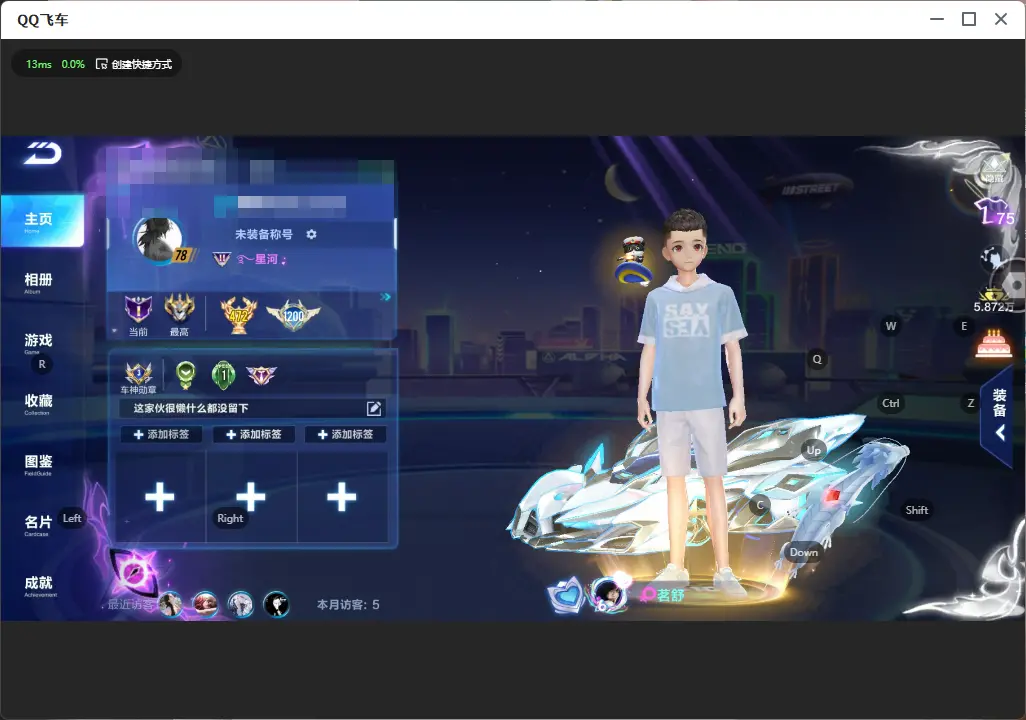Screen dimensions: 1026x720
Task: Minimize the QQ飞车 window
Action: [937, 20]
